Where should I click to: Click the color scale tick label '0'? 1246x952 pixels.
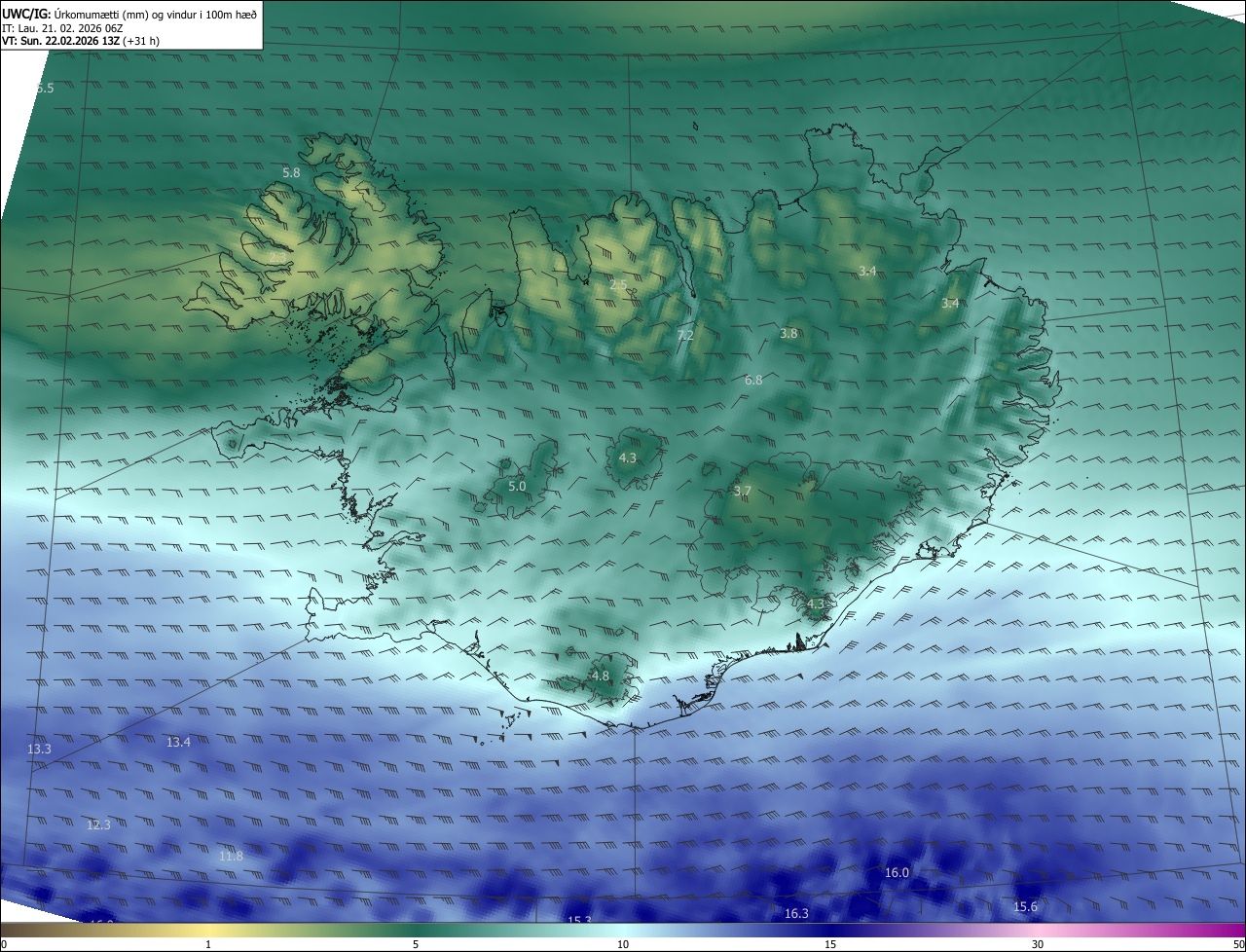4,944
